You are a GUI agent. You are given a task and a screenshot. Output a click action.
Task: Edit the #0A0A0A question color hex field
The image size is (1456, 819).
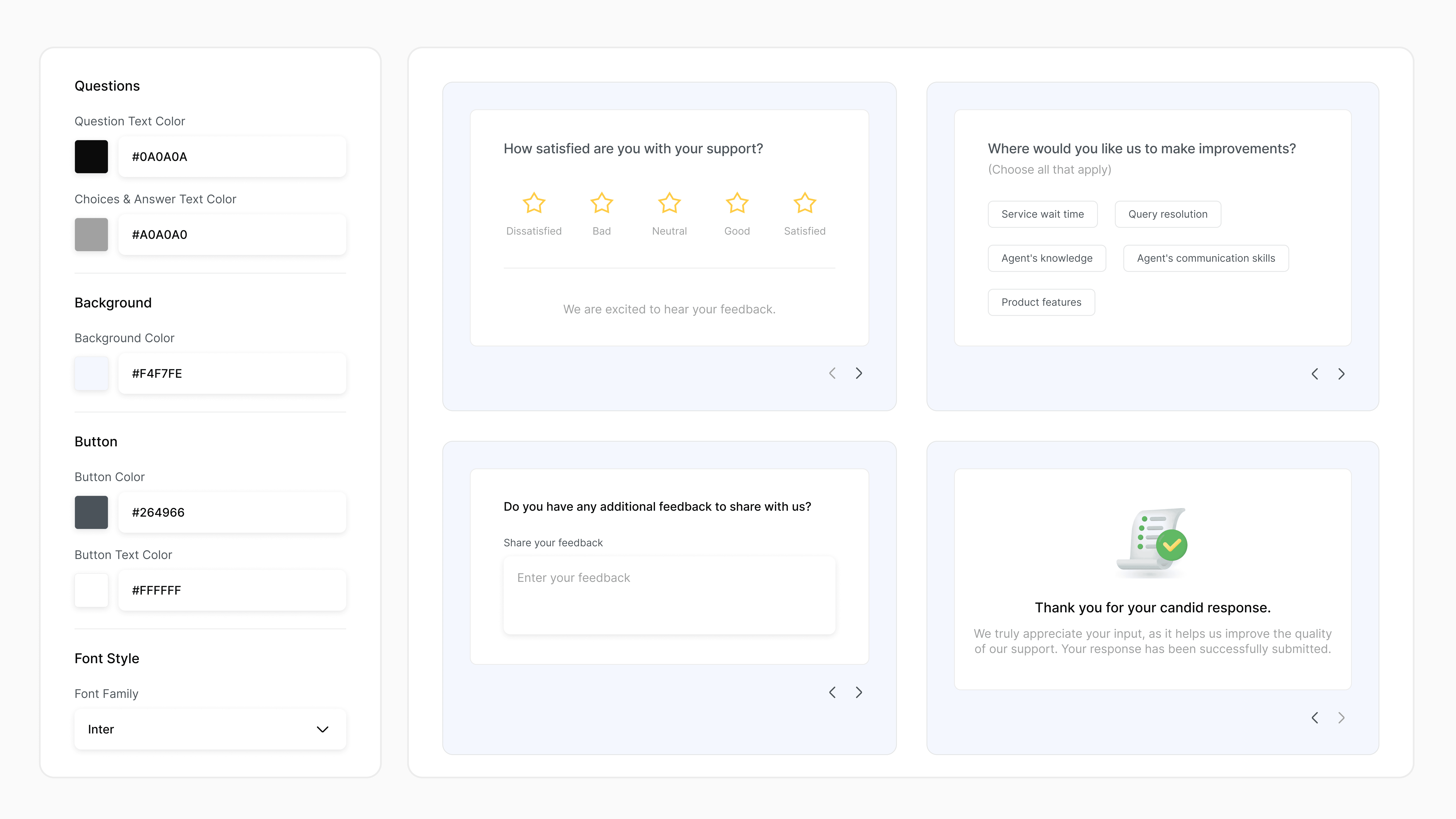click(x=232, y=157)
